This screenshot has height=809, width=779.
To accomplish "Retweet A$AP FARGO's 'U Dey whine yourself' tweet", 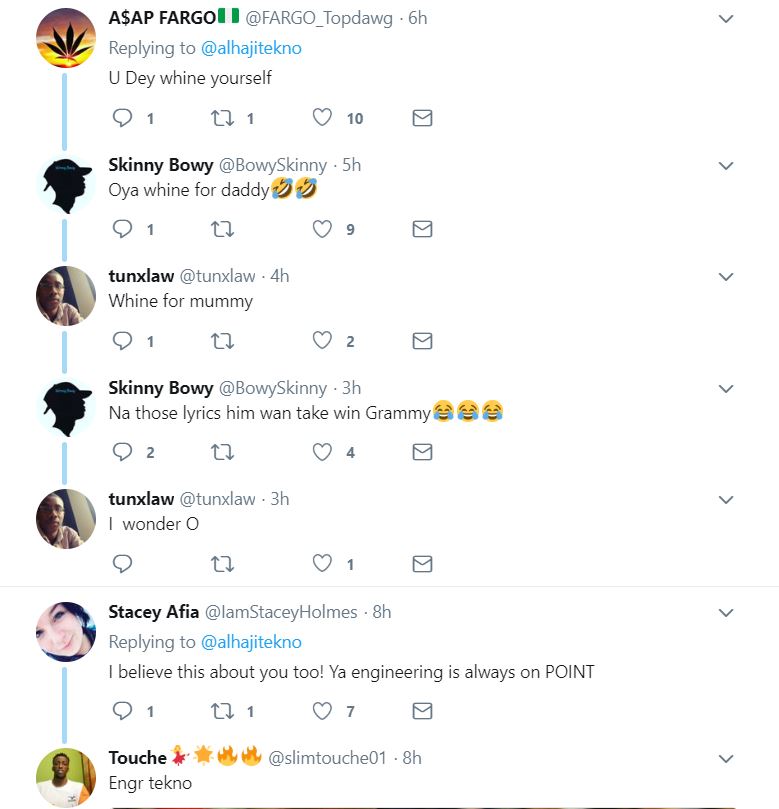I will 223,118.
